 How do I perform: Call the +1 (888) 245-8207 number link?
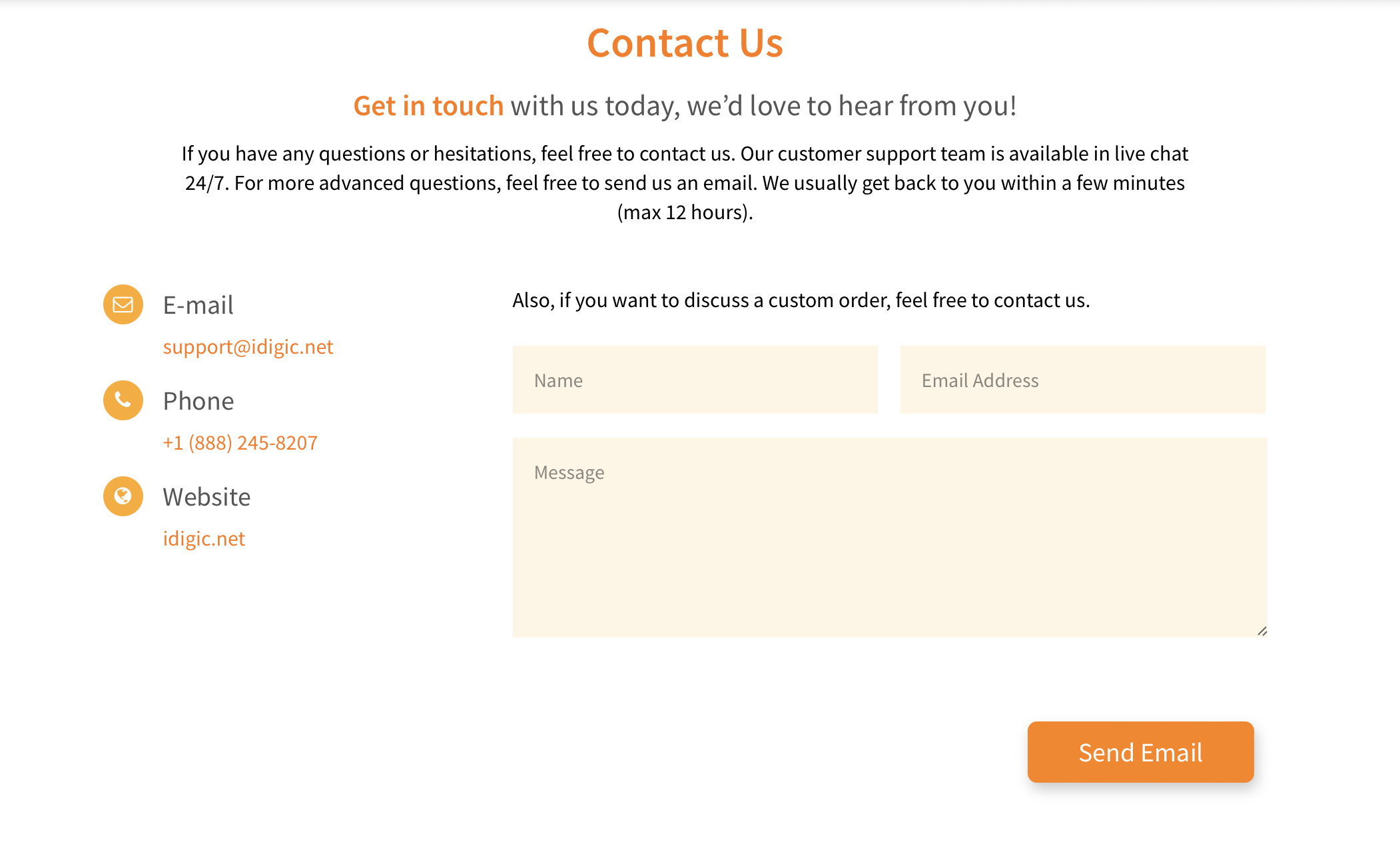tap(240, 443)
